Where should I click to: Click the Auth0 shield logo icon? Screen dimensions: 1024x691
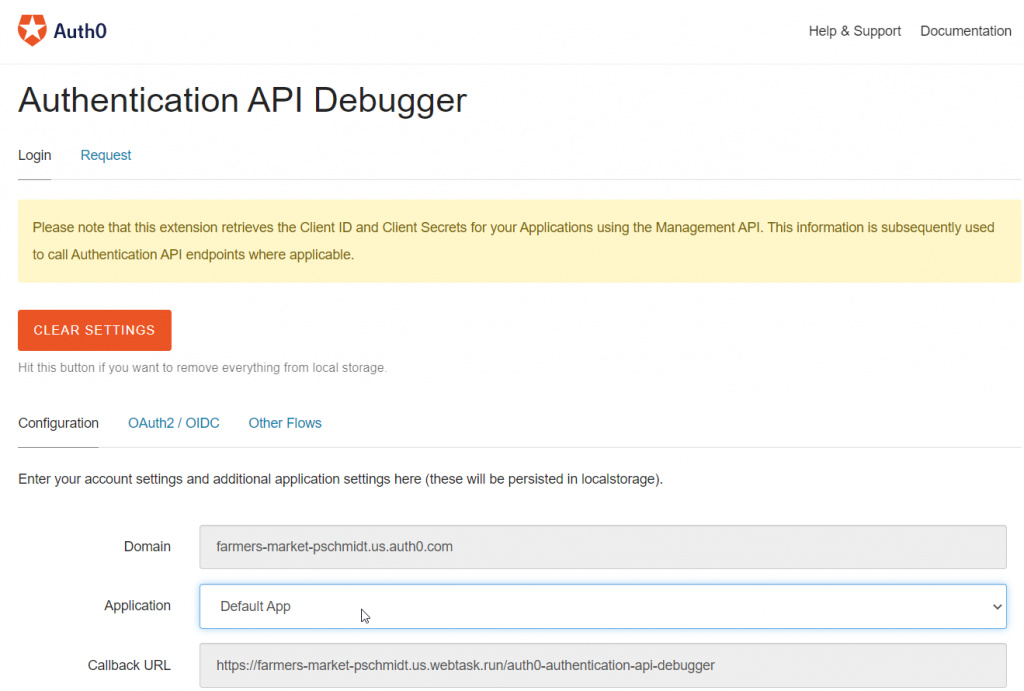31,30
